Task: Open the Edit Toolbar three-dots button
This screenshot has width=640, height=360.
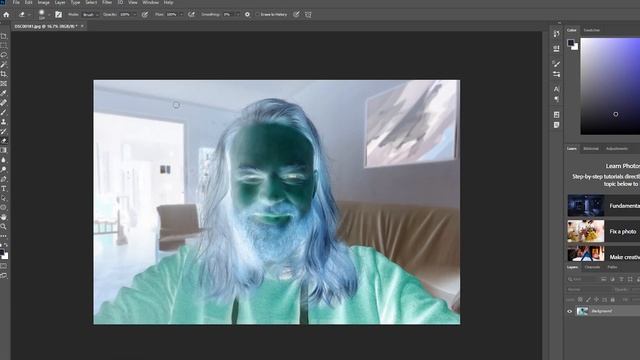Action: [4, 236]
